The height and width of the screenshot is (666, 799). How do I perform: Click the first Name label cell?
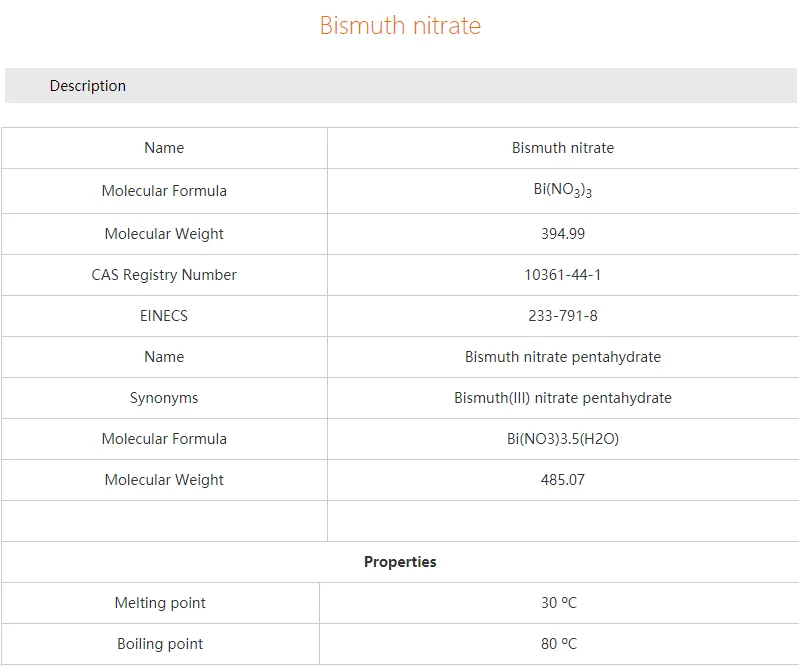(x=164, y=148)
